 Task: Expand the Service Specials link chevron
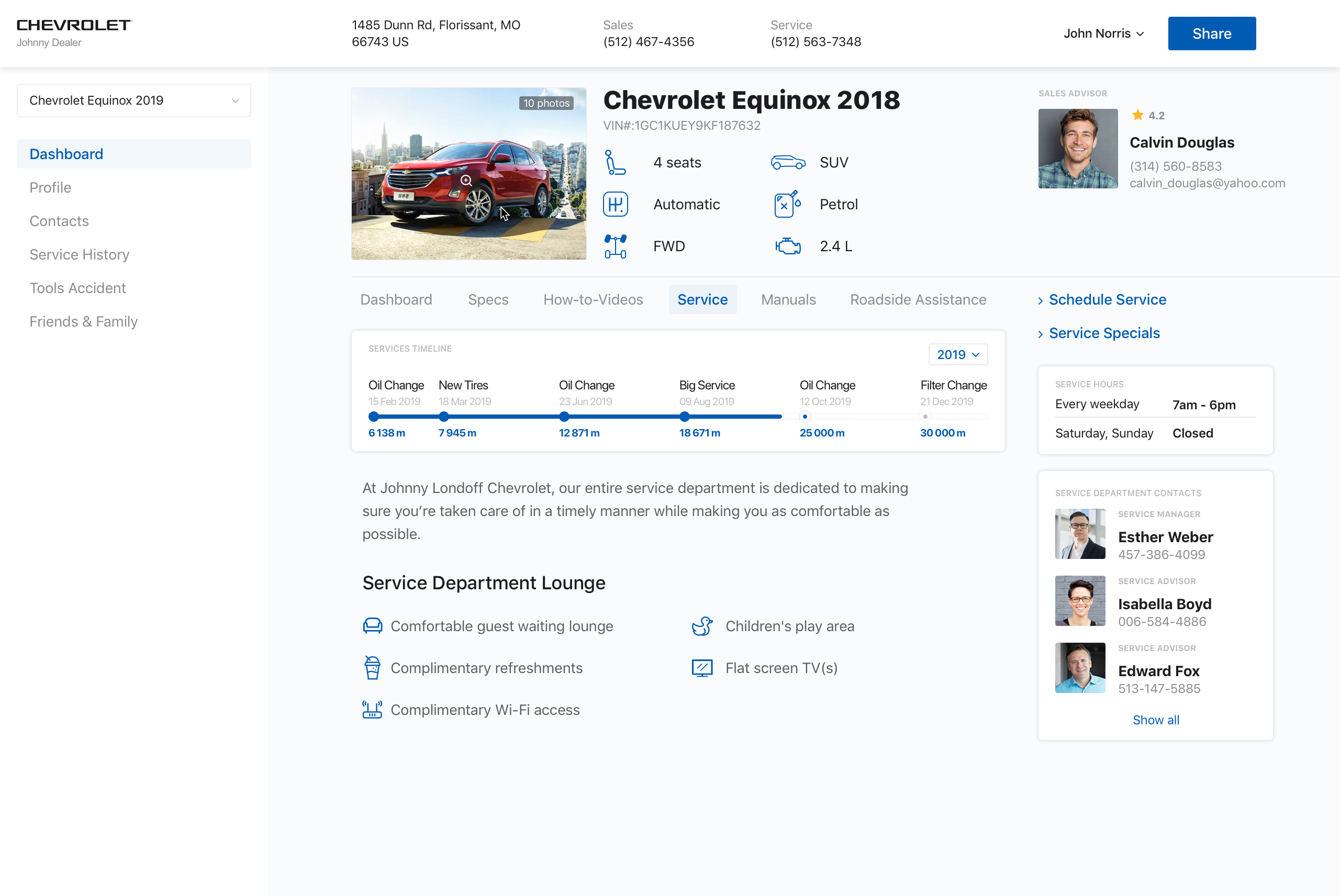(x=1041, y=334)
